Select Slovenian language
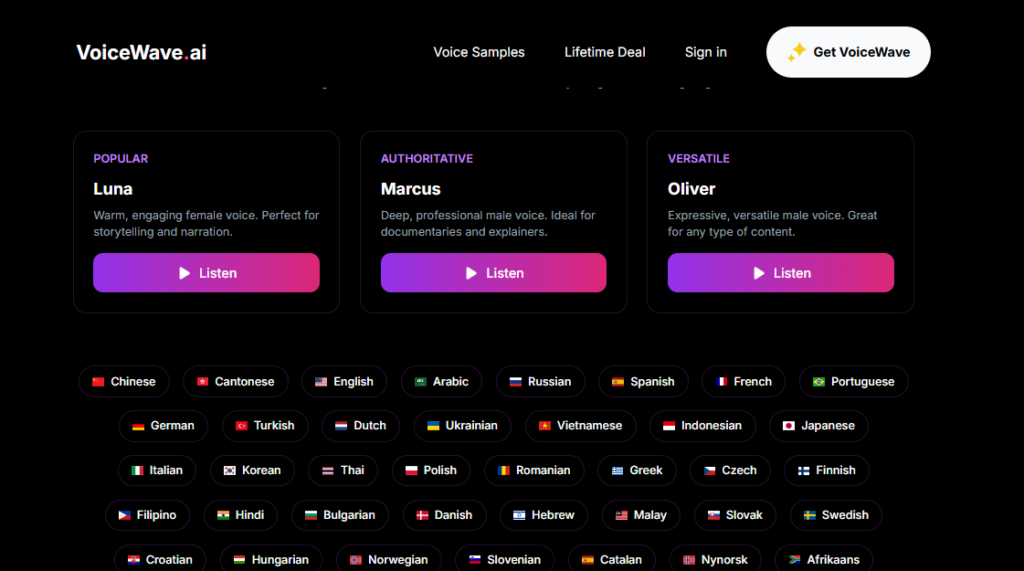 click(x=505, y=559)
